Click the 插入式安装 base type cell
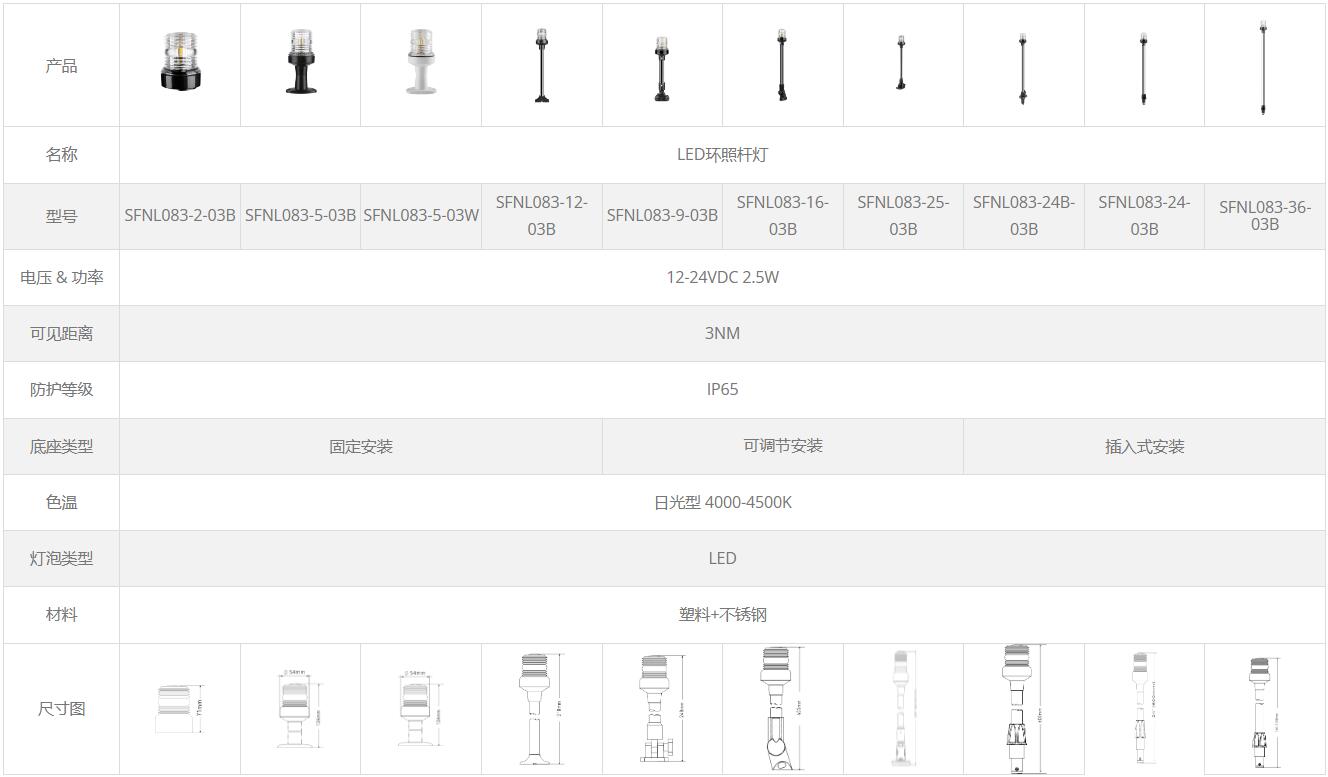This screenshot has height=777, width=1328. (1144, 447)
